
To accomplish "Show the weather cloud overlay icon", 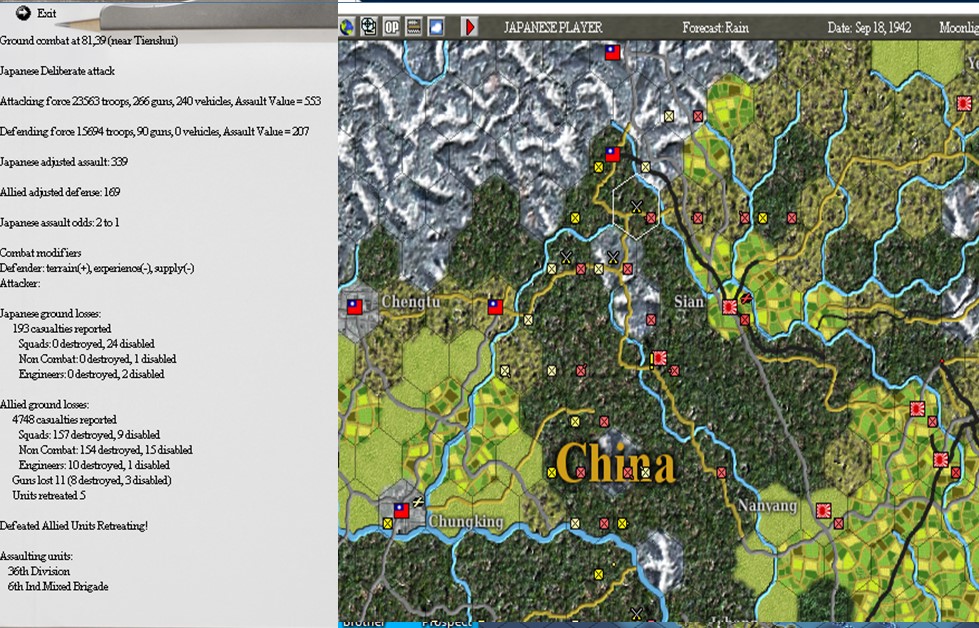I will [436, 27].
